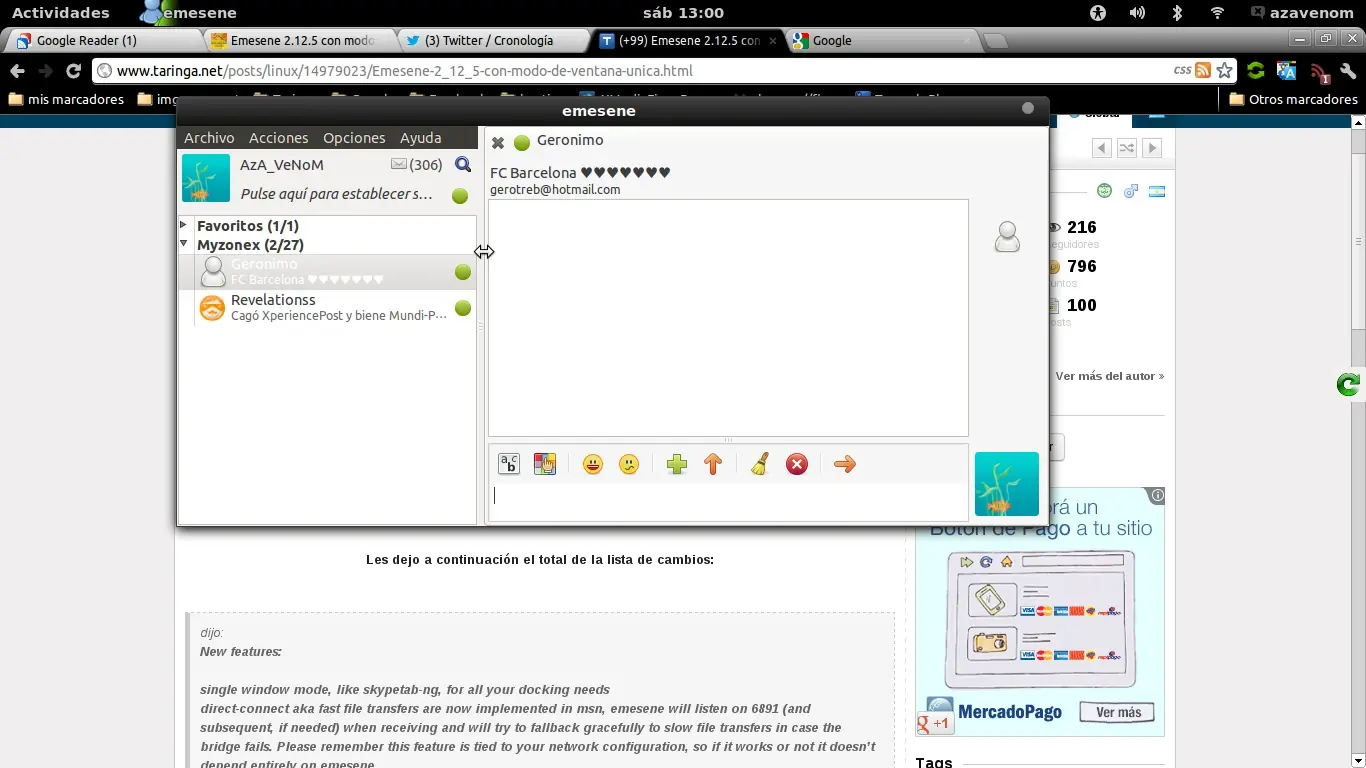The image size is (1366, 768).
Task: Clear the conversation with the broom icon
Action: coord(760,464)
